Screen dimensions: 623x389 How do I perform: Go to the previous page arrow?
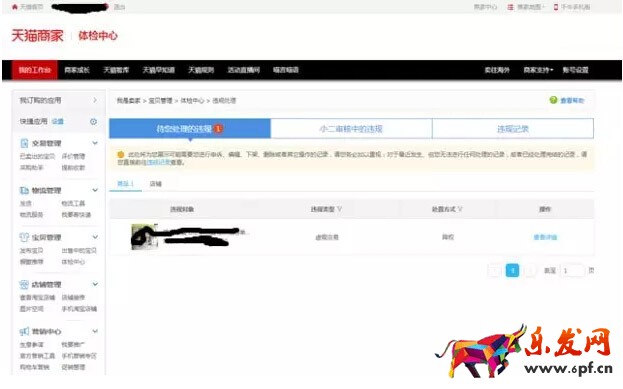494,271
